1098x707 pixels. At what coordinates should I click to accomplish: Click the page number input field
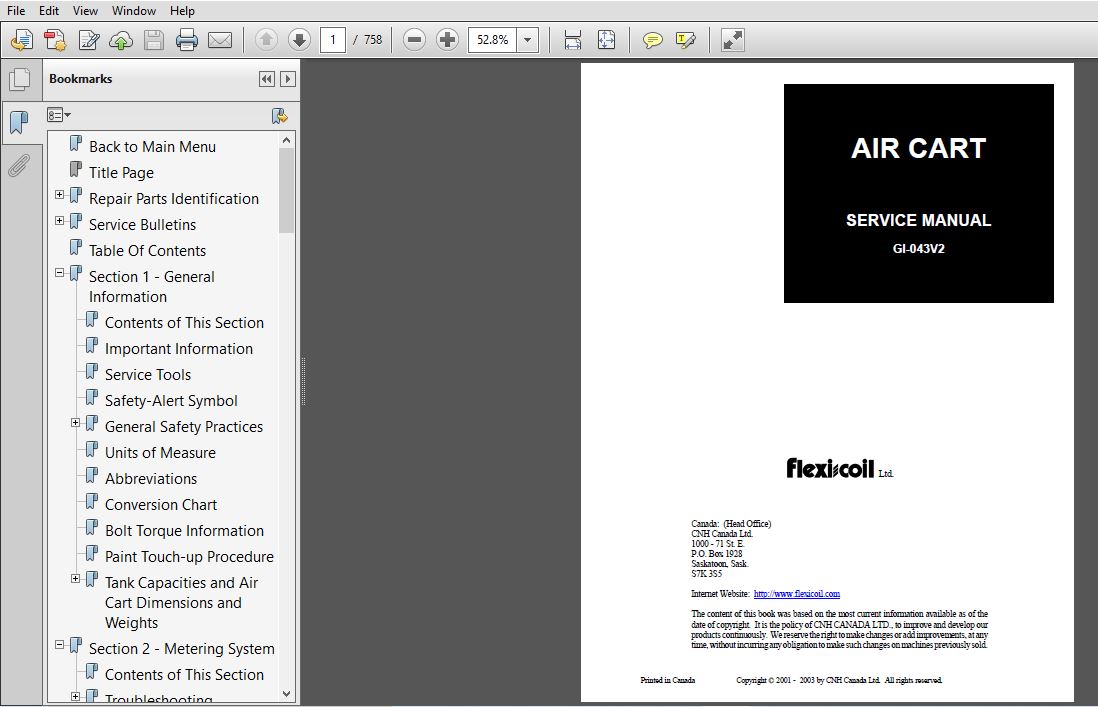click(x=333, y=40)
